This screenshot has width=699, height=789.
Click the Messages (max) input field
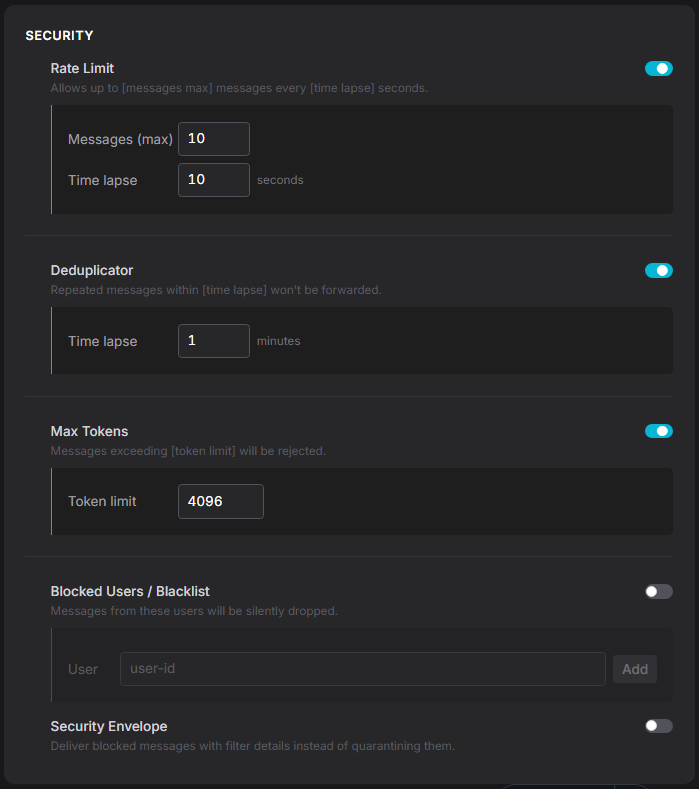click(x=214, y=139)
